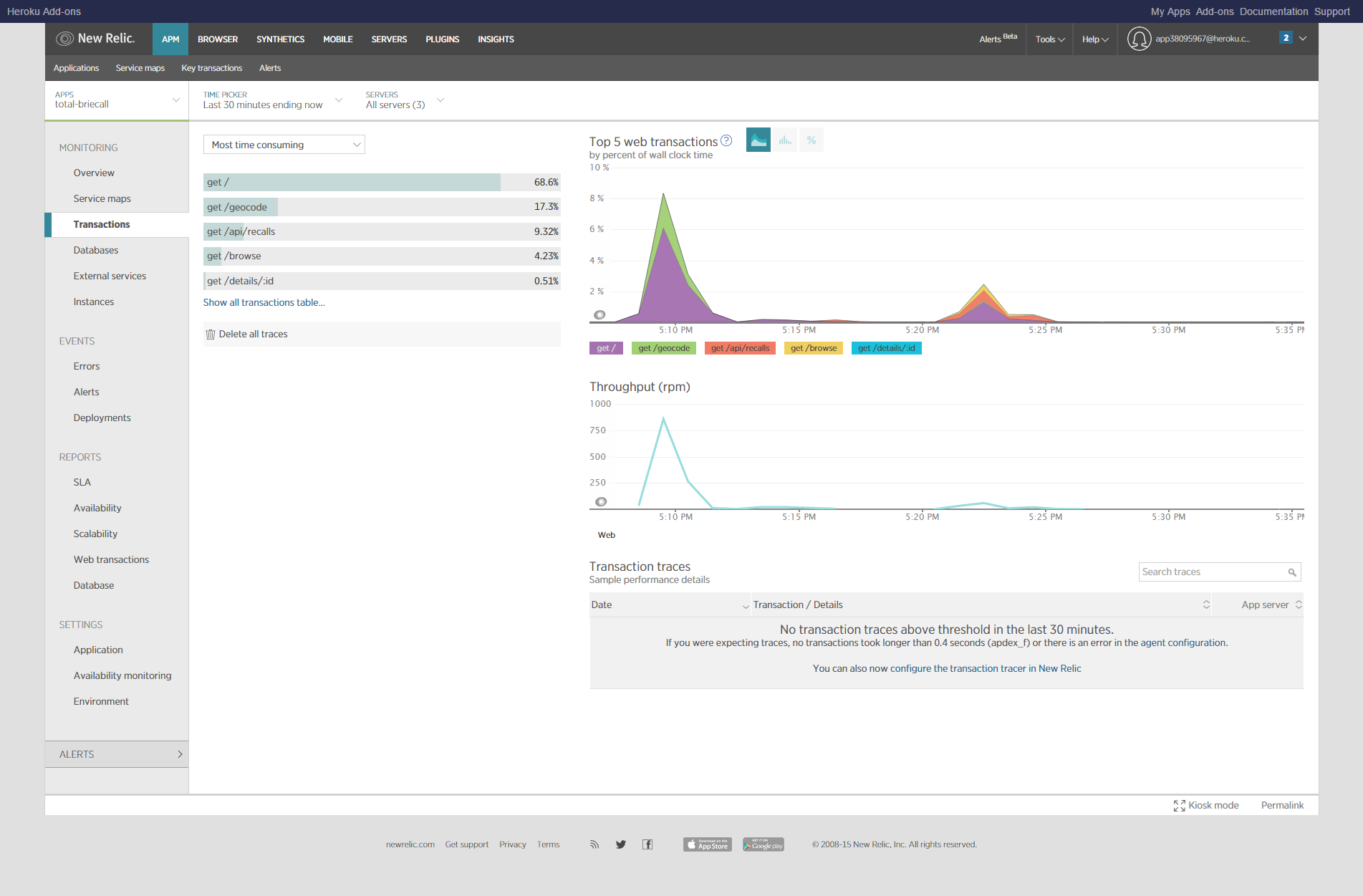Click Show all transactions table link
Viewport: 1363px width, 896px height.
tap(264, 303)
